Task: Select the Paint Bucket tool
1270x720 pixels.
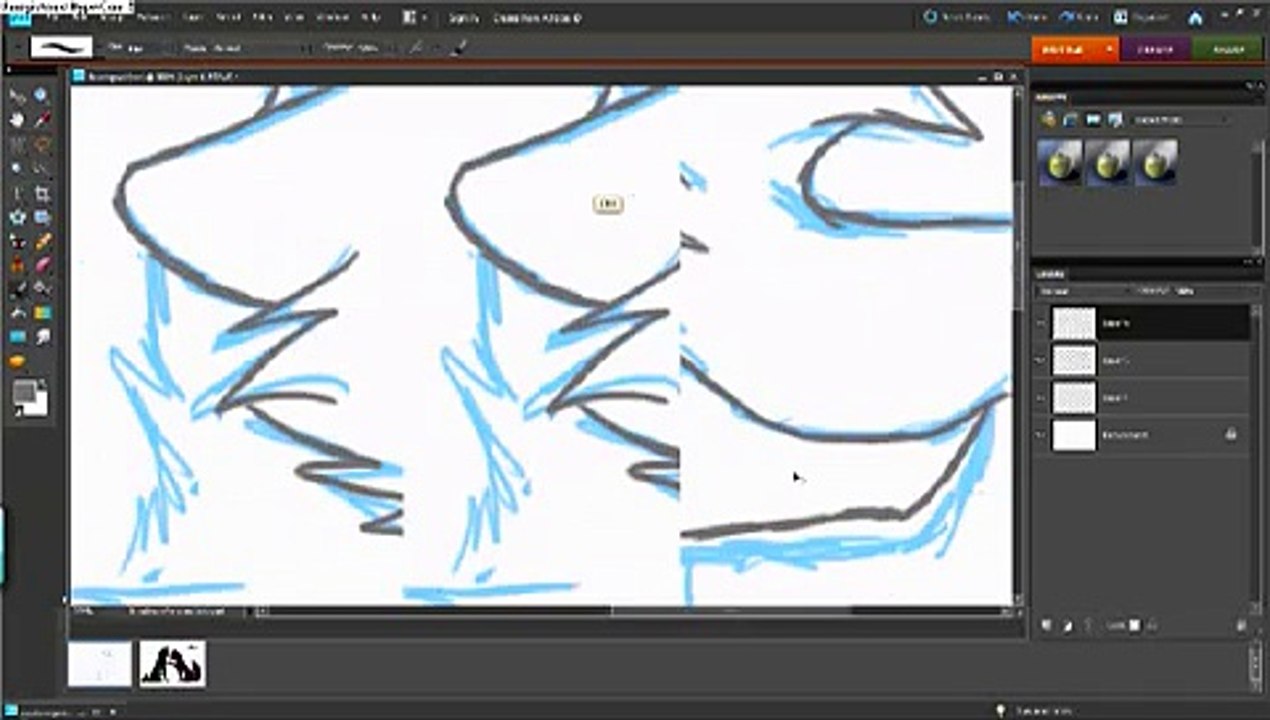Action: [17, 315]
